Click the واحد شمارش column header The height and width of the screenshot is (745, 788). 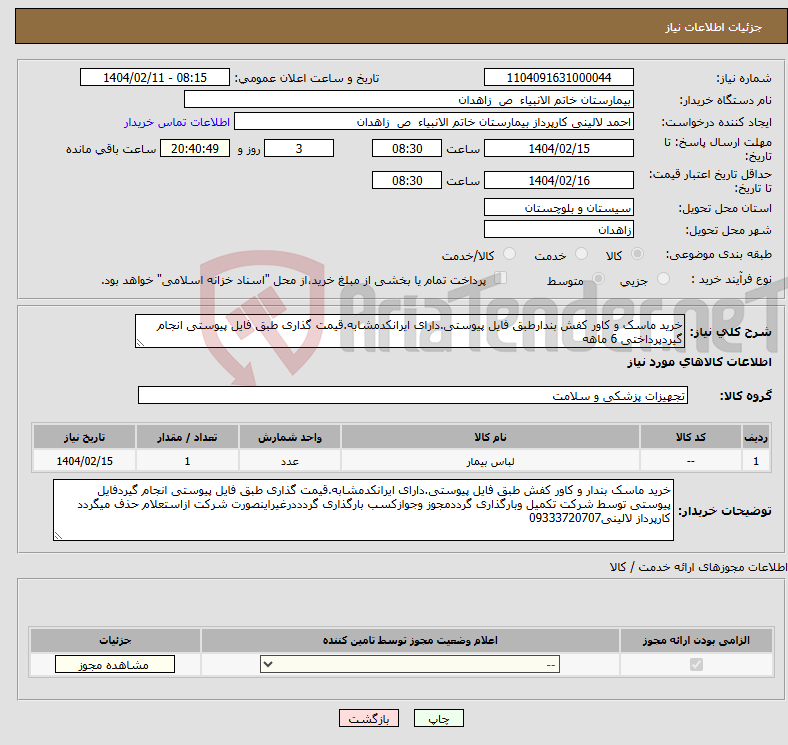(x=290, y=437)
